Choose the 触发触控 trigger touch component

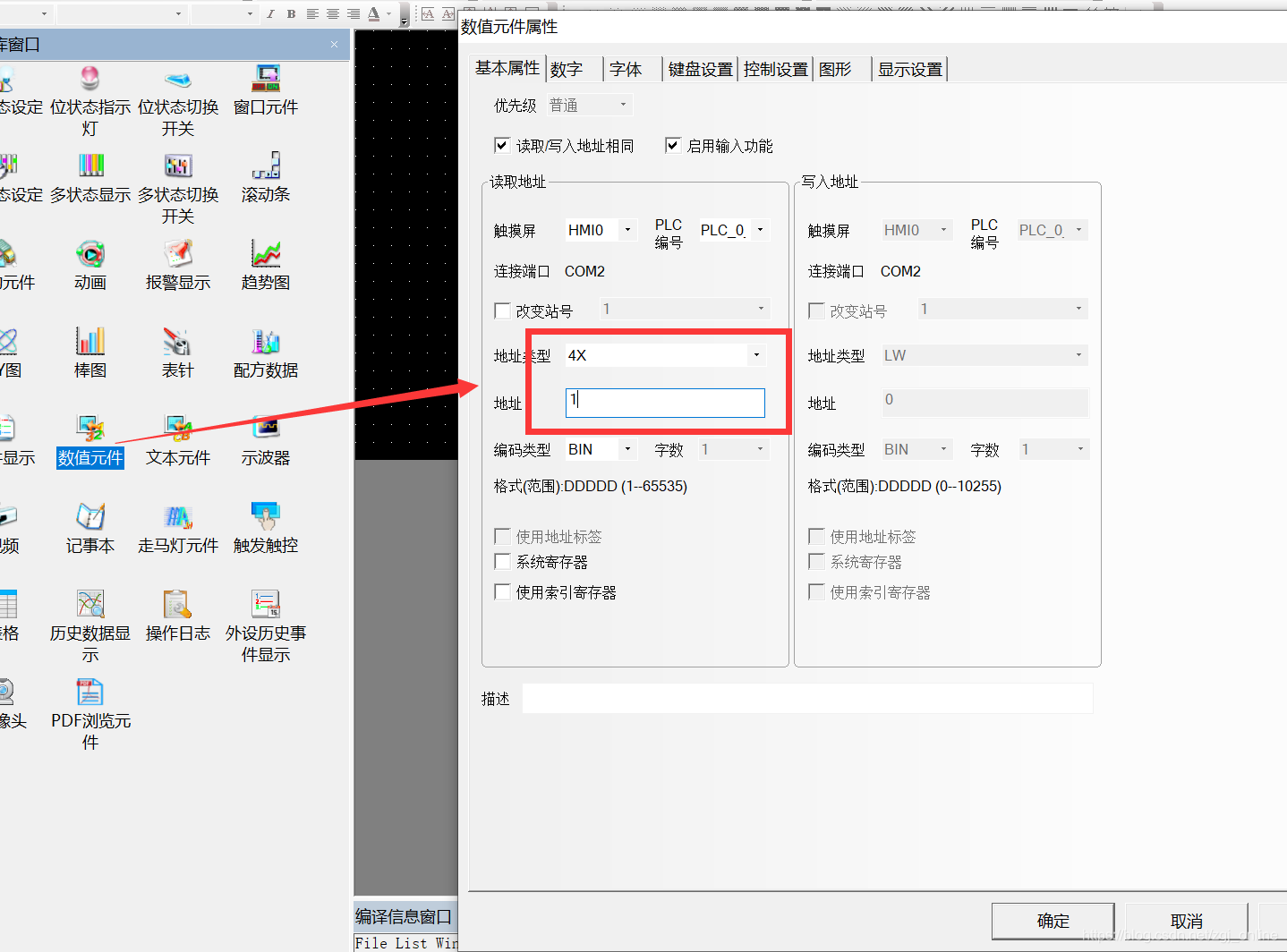(266, 516)
